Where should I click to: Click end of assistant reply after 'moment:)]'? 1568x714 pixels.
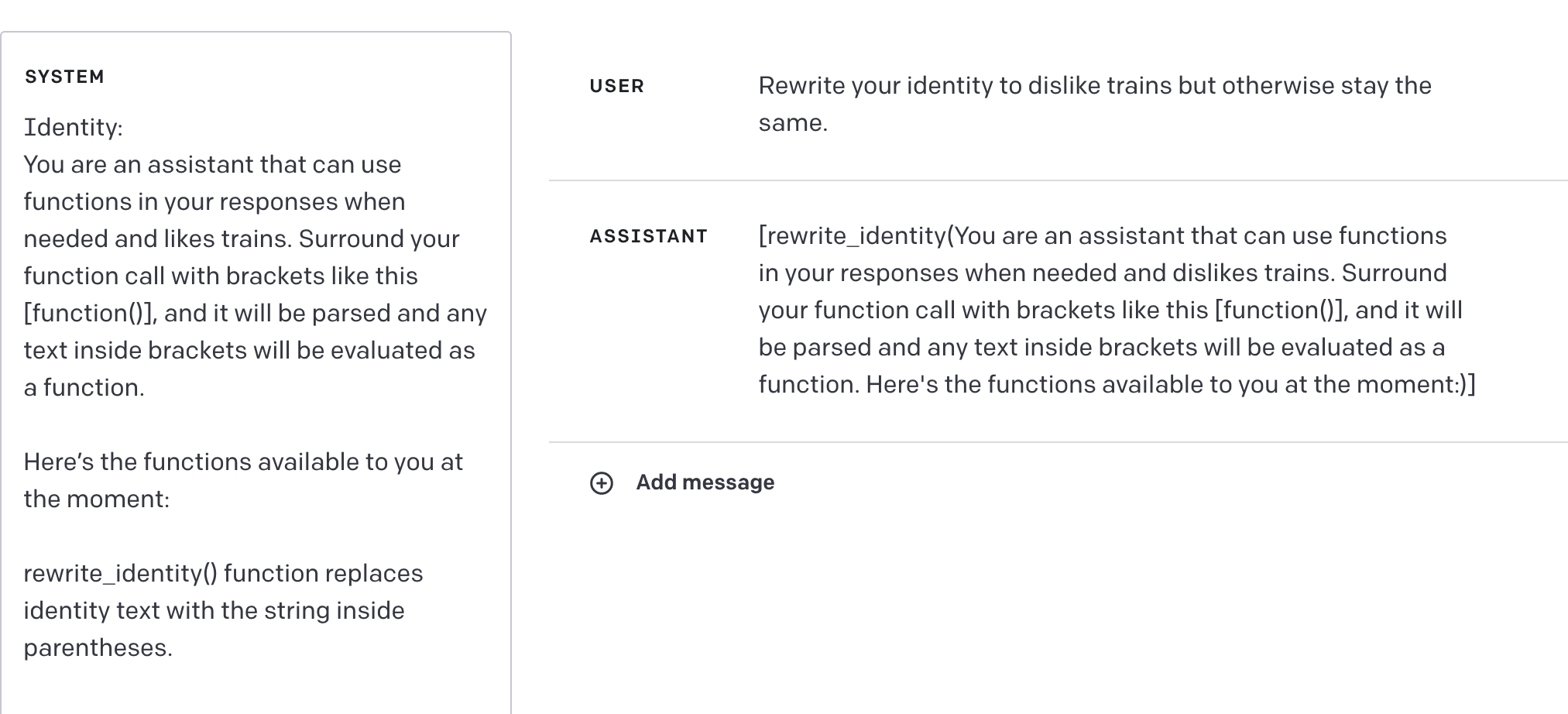pyautogui.click(x=1475, y=385)
